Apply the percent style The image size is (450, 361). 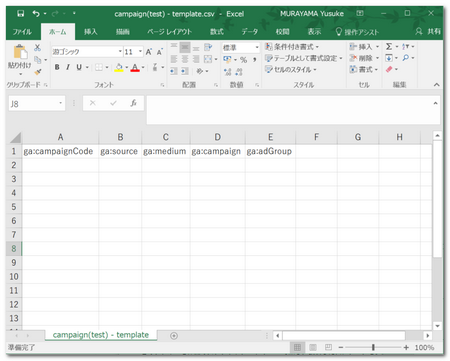[x=244, y=60]
